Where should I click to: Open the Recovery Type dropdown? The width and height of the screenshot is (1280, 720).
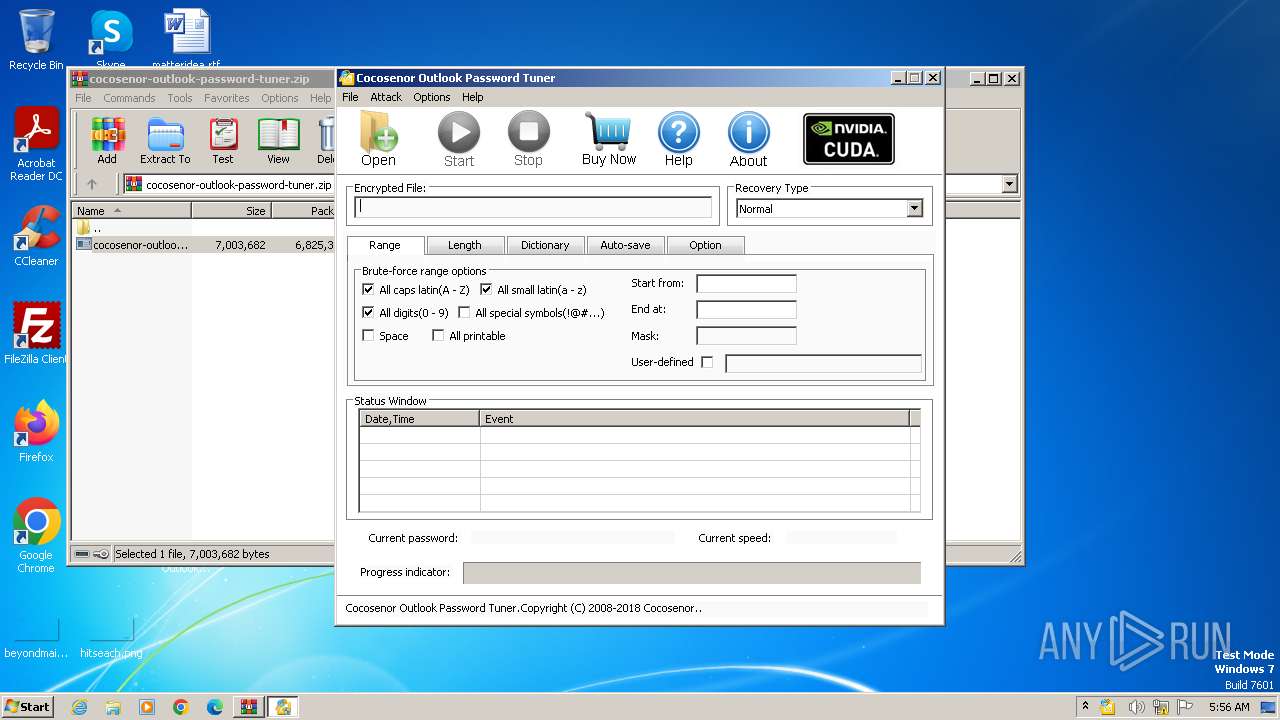tap(914, 209)
